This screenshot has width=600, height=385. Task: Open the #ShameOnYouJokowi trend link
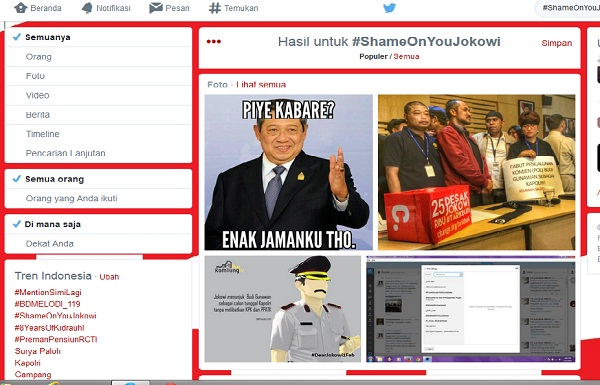coord(55,316)
